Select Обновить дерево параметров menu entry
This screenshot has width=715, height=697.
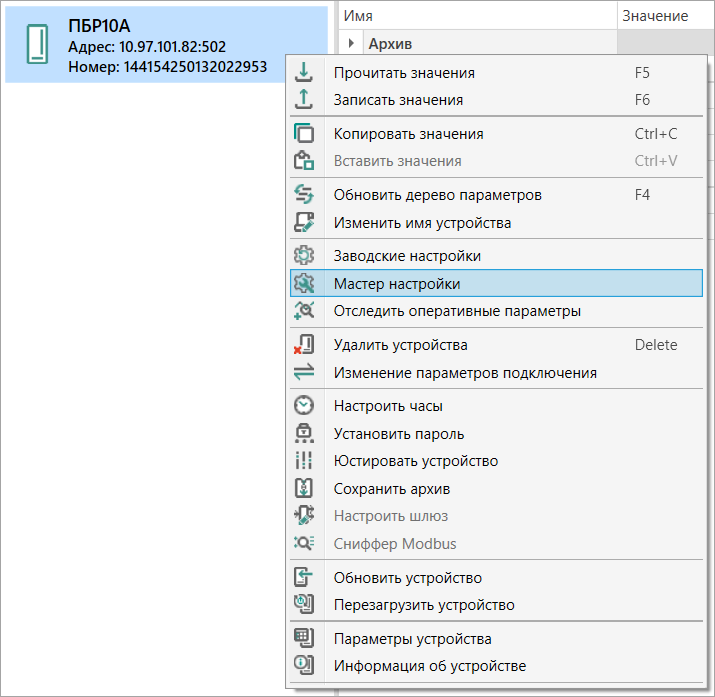(x=496, y=195)
